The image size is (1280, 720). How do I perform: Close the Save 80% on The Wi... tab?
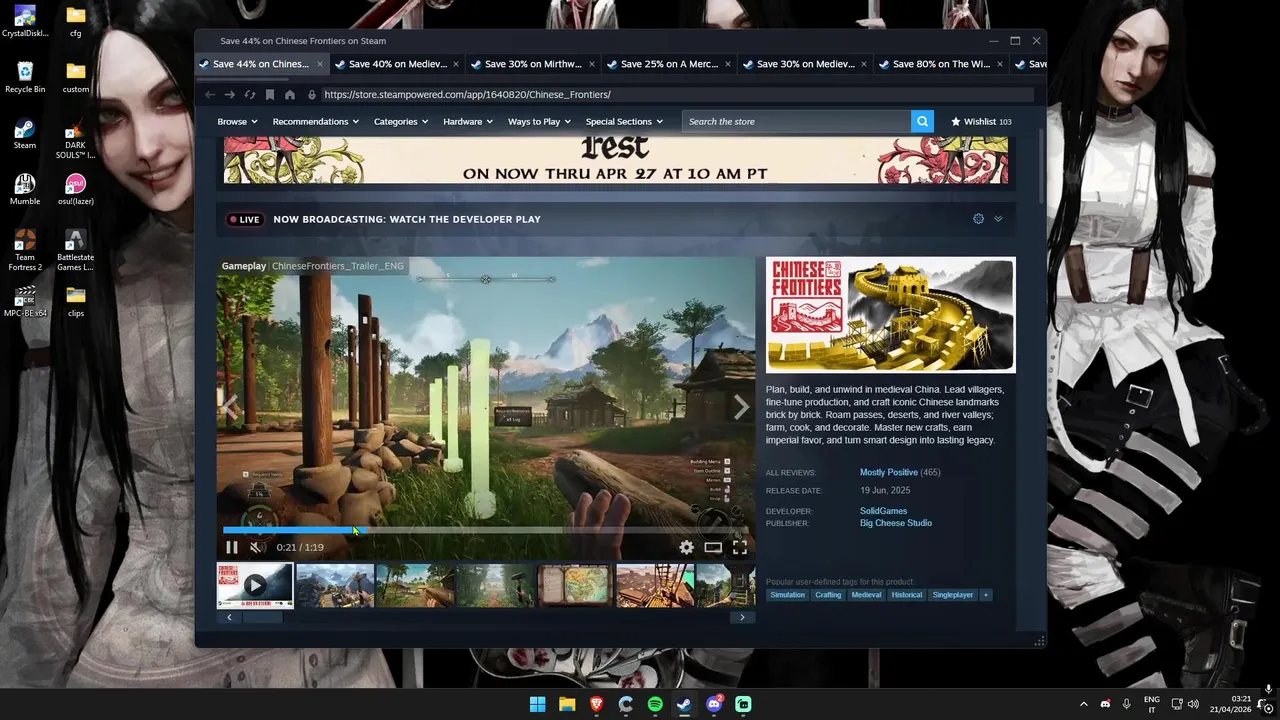click(x=1000, y=64)
